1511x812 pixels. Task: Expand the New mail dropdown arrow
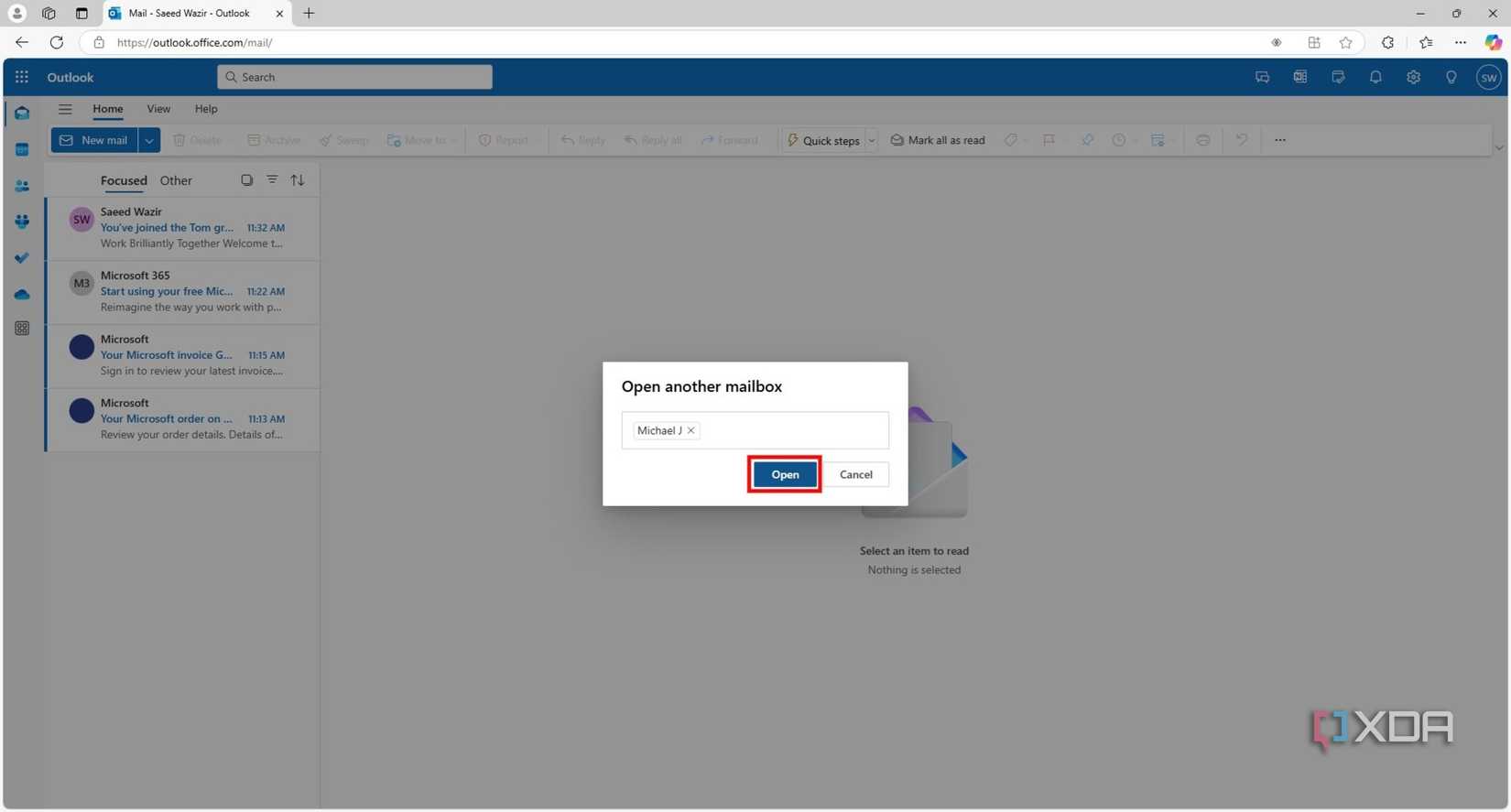point(149,140)
